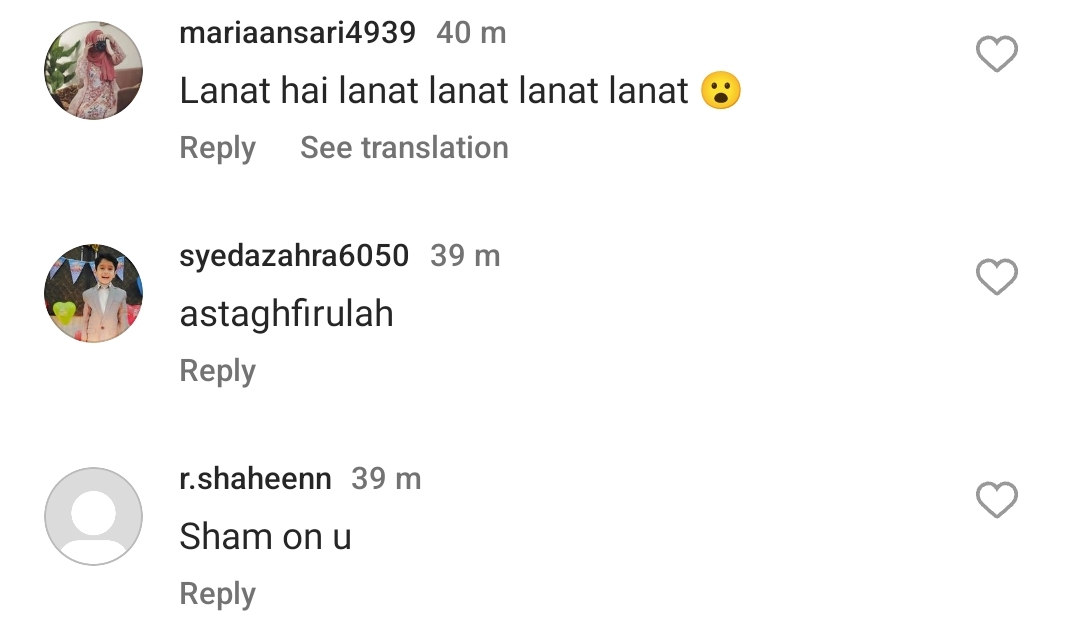Tap the 'Sham on u' comment text

(x=265, y=538)
